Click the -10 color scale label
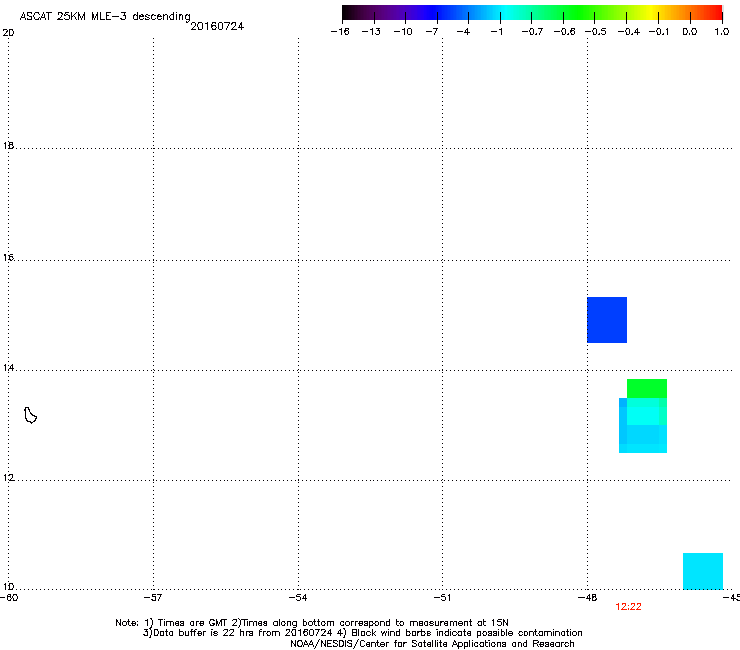Image resolution: width=740 pixels, height=650 pixels. click(x=403, y=32)
